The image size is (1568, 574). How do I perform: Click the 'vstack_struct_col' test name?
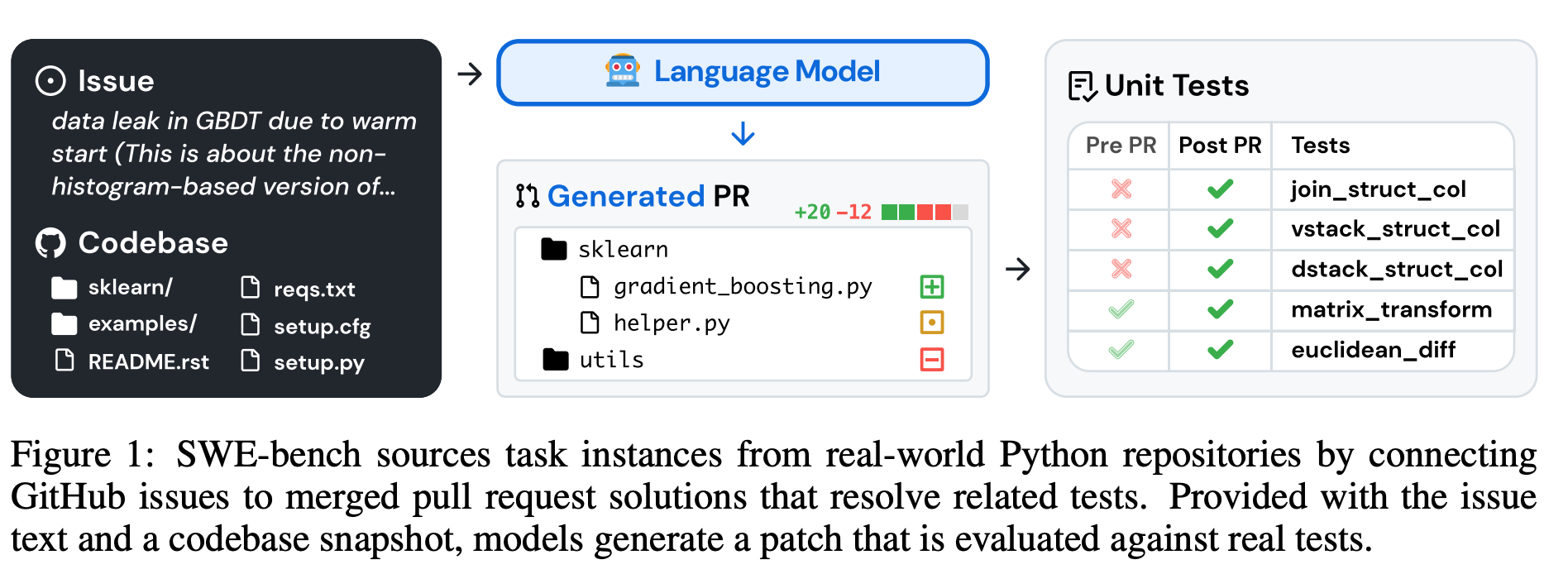pyautogui.click(x=1395, y=229)
